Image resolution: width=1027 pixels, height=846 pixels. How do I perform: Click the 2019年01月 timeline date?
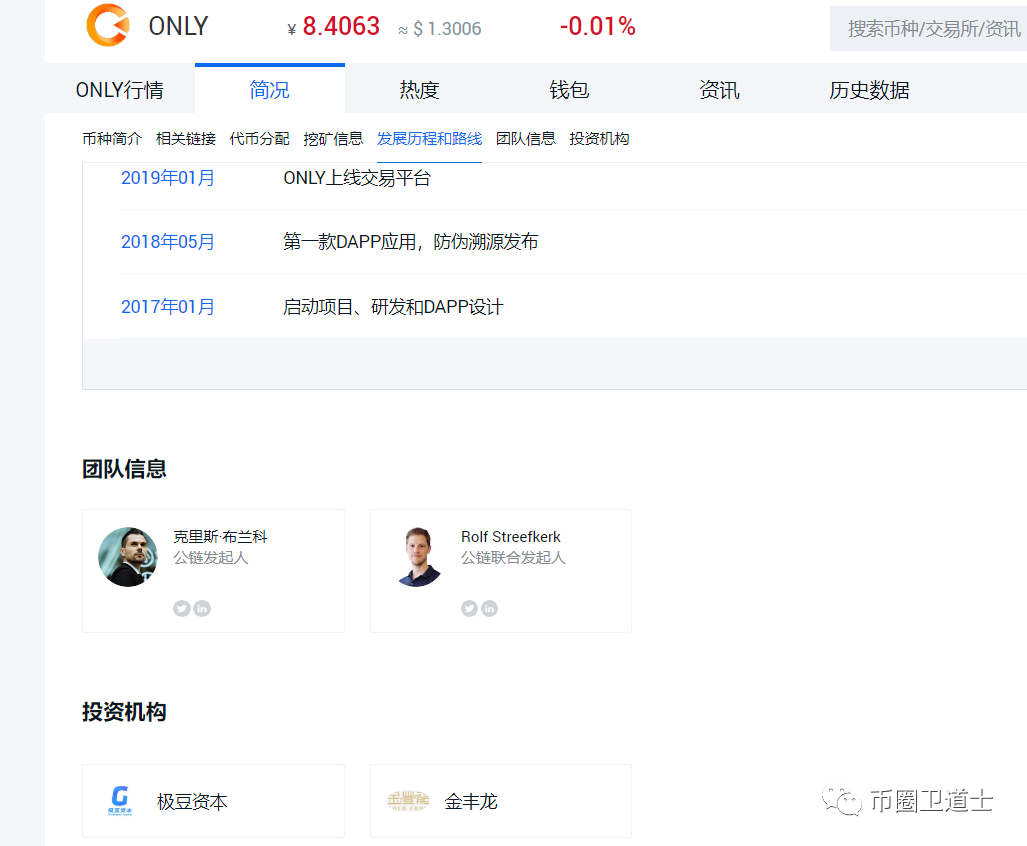click(x=168, y=178)
